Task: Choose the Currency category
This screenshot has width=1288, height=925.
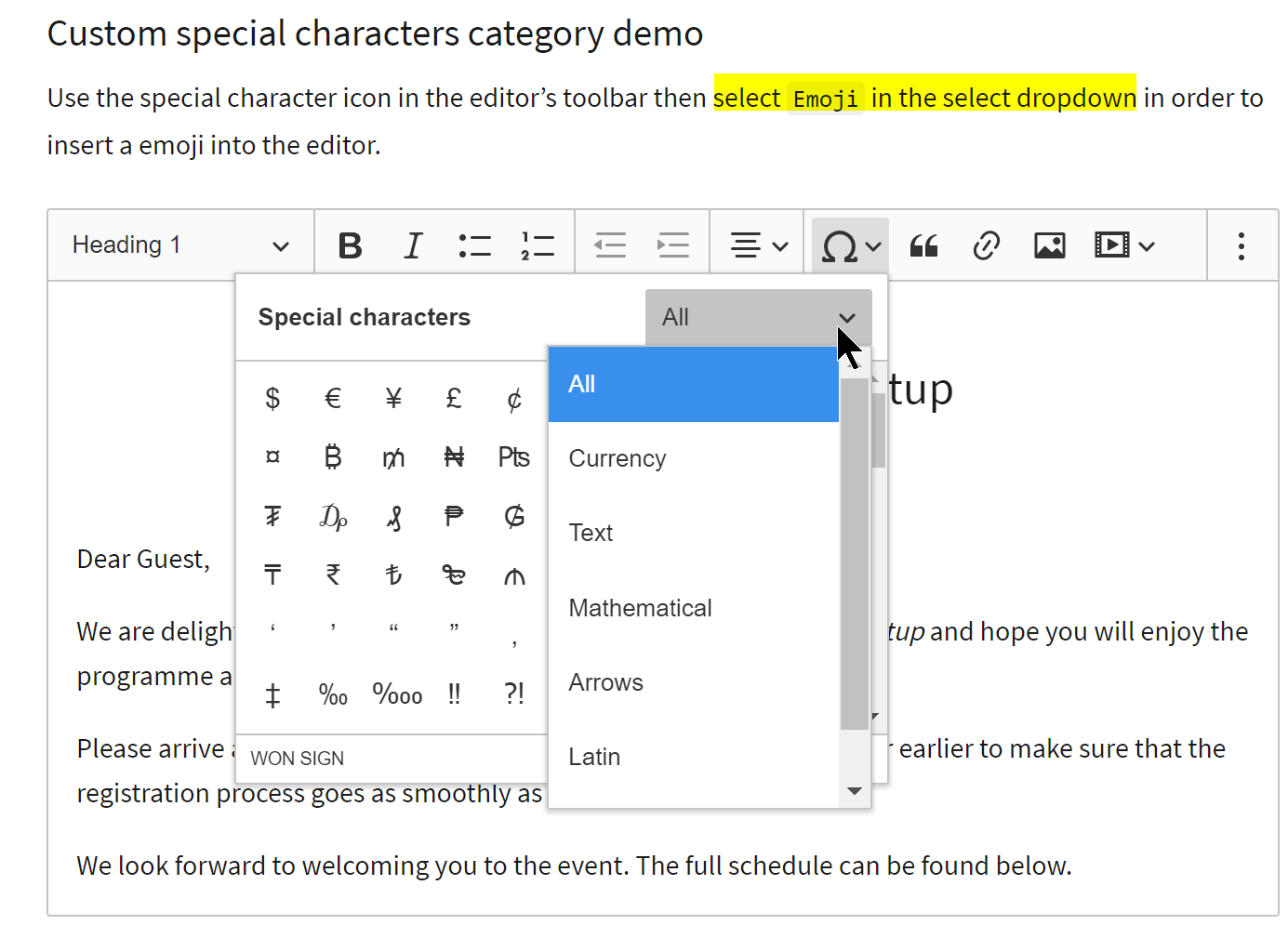Action: 694,459
